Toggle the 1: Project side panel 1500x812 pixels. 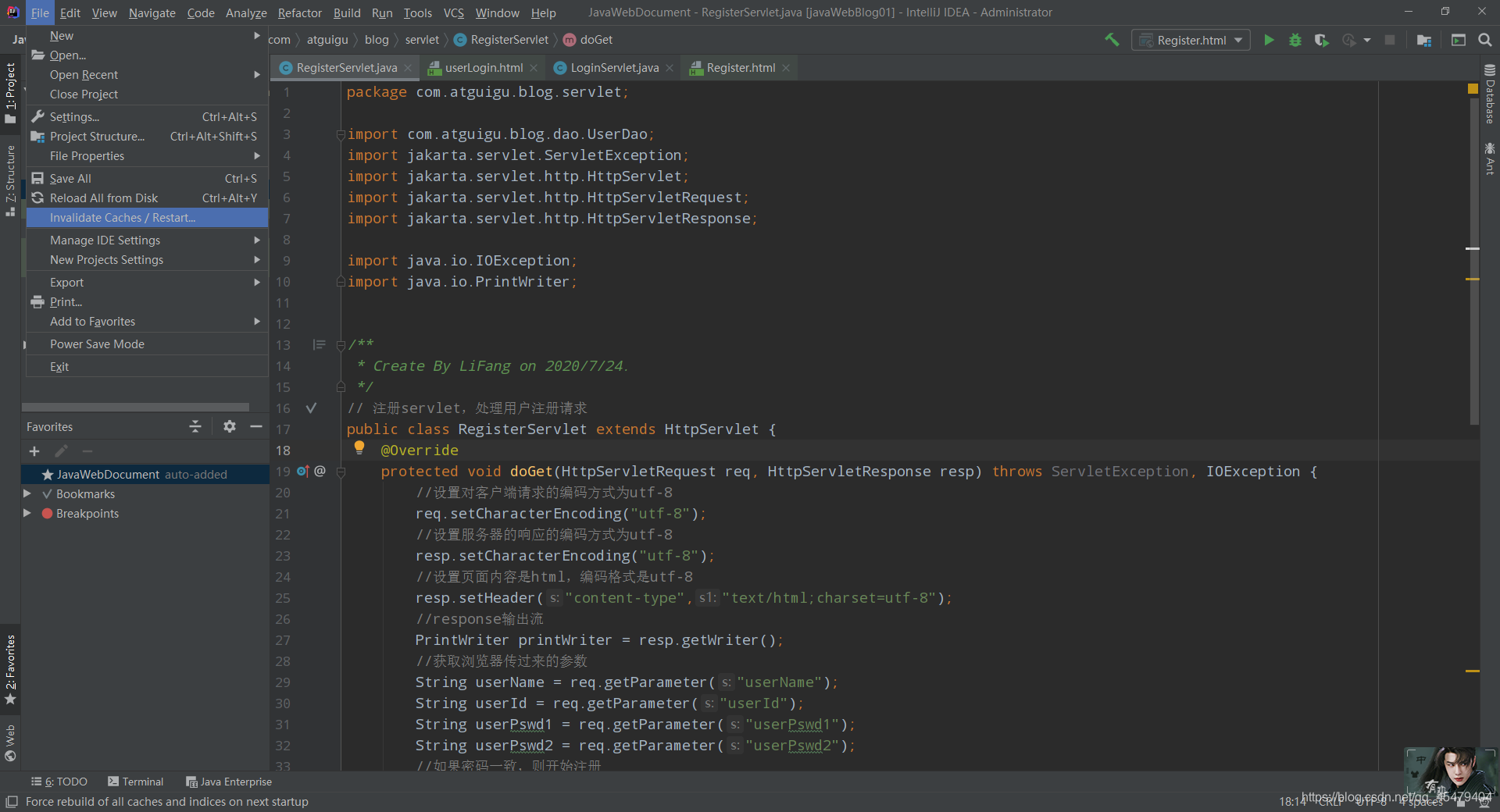coord(10,93)
